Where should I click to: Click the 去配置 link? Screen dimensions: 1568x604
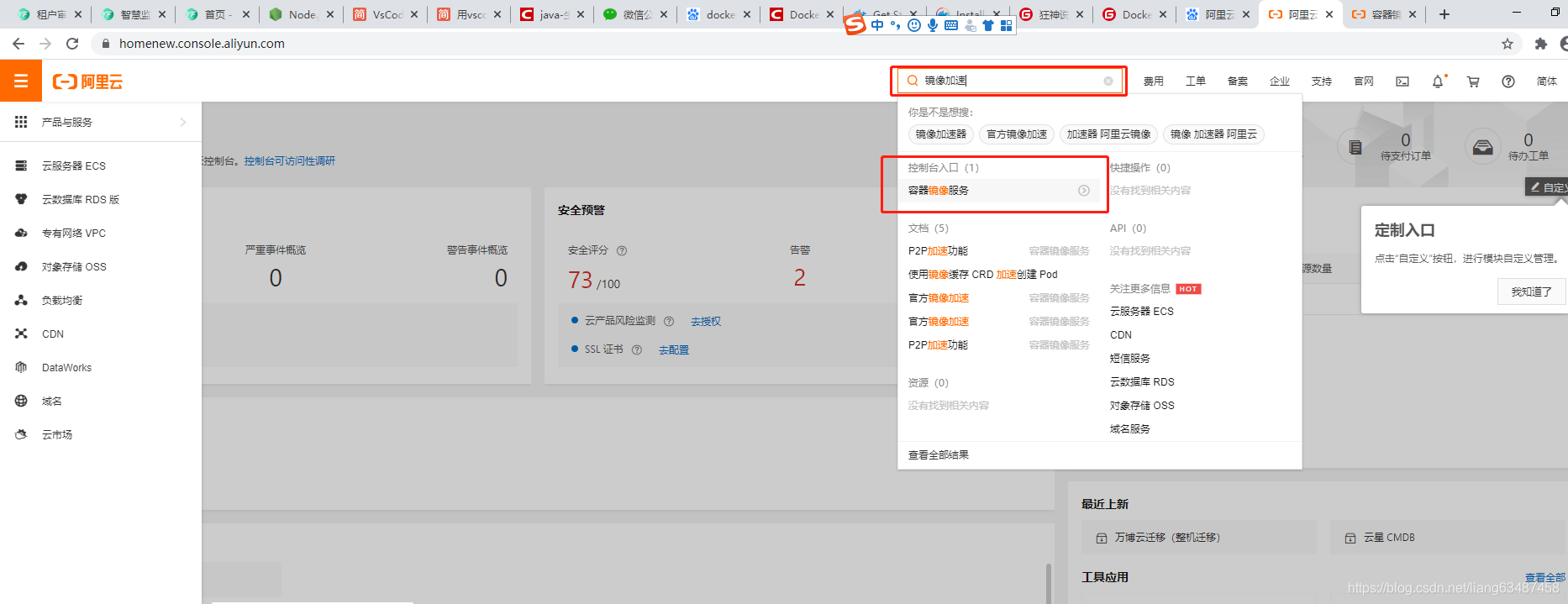(674, 350)
